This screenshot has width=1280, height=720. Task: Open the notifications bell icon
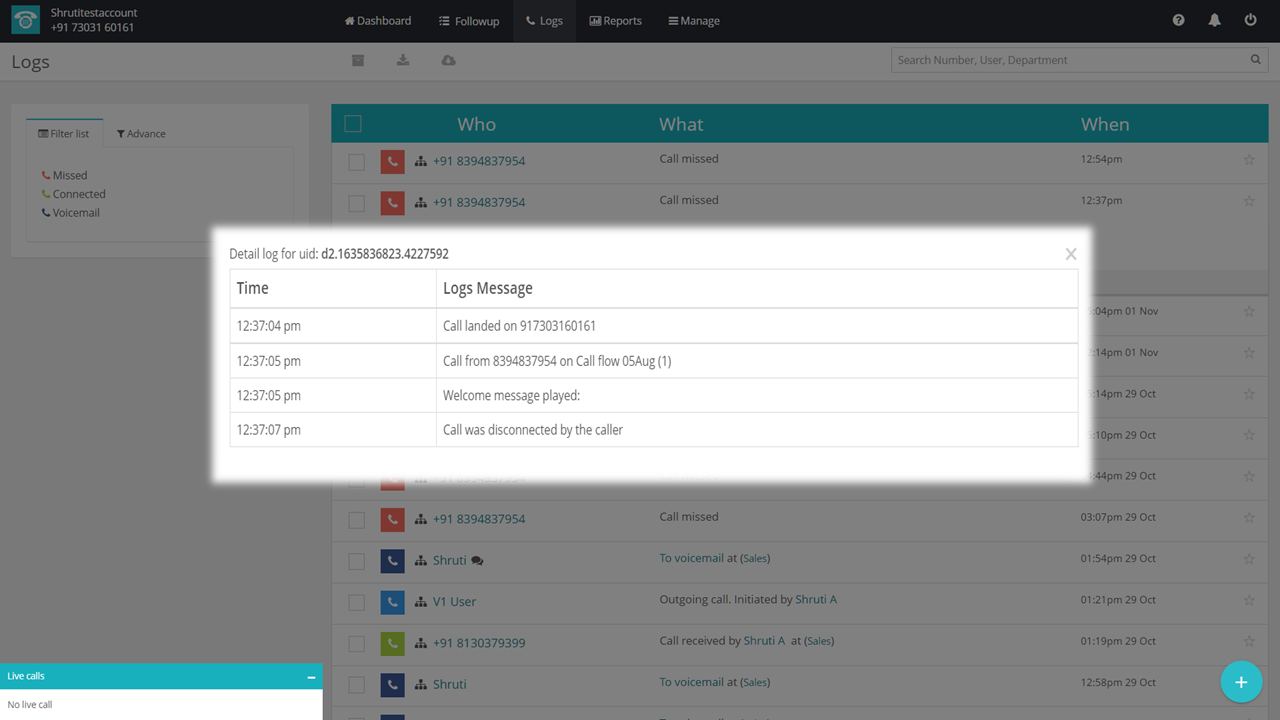(1214, 20)
